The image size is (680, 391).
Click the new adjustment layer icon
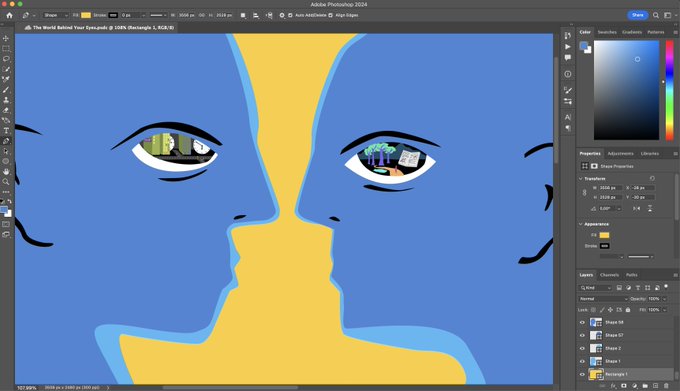(634, 385)
